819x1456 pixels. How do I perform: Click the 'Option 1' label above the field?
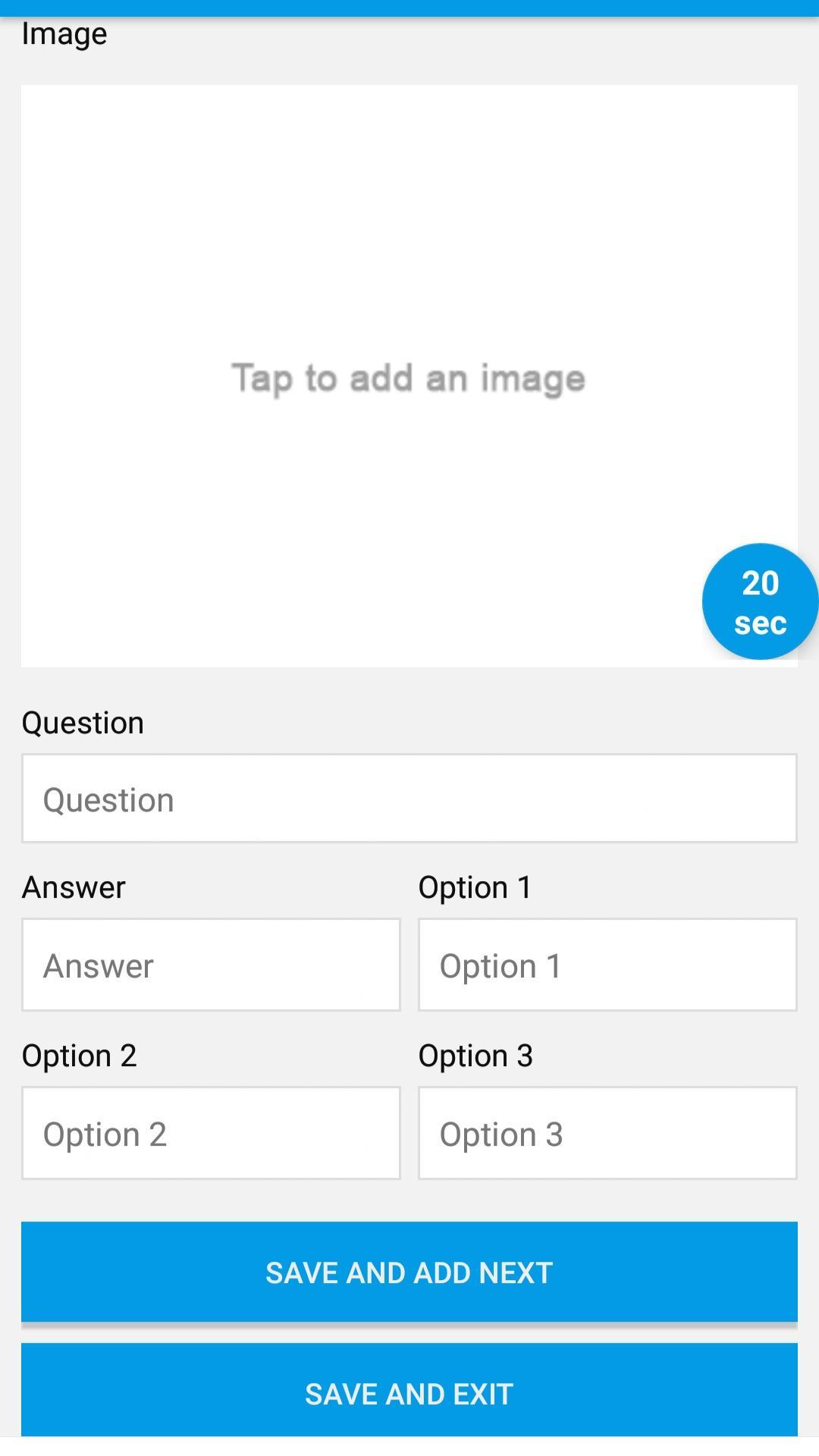tap(475, 887)
